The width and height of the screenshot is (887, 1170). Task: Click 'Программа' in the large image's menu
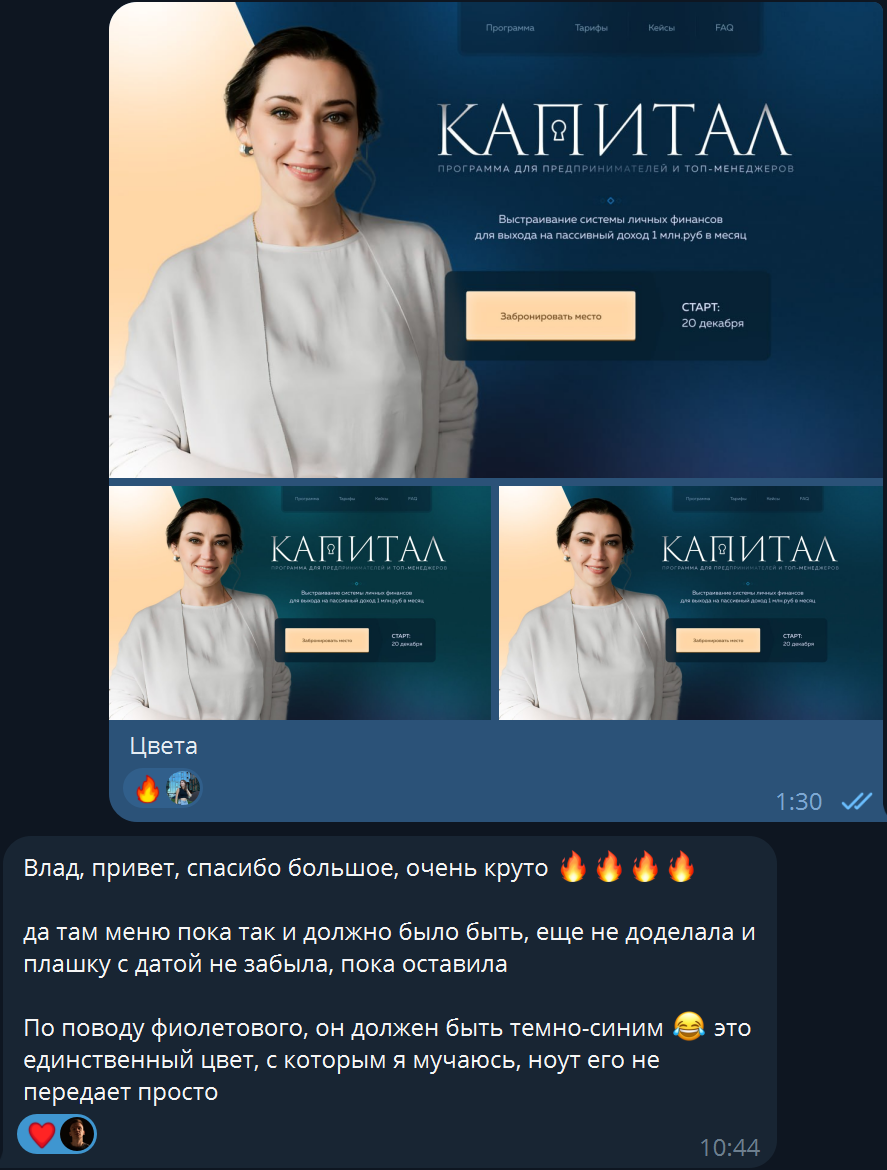(510, 28)
